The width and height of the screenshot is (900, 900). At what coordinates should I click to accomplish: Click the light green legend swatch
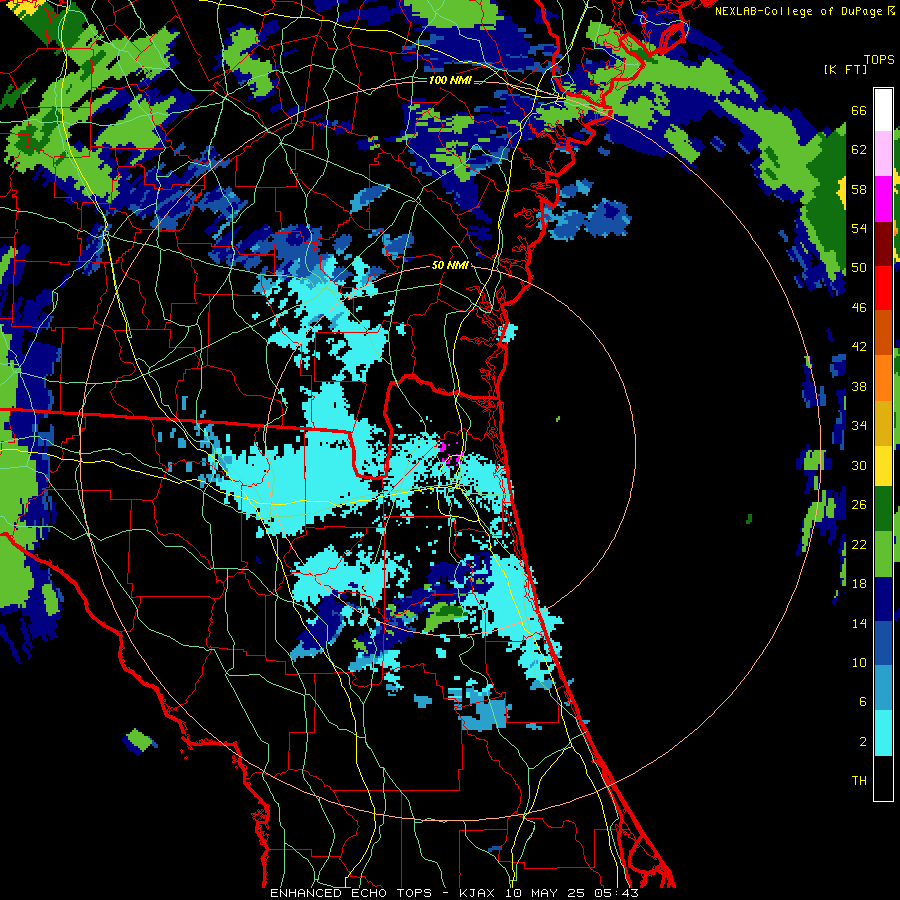(883, 554)
